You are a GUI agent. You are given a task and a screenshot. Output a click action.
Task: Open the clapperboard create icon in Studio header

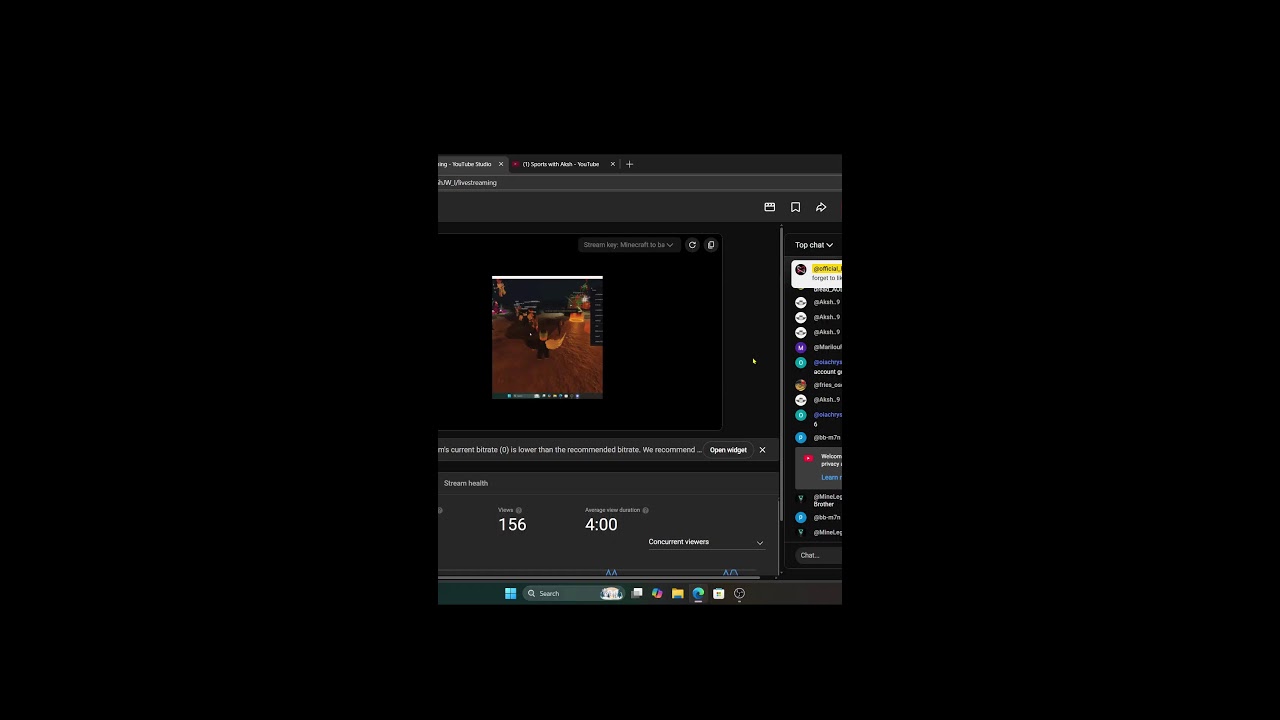770,207
